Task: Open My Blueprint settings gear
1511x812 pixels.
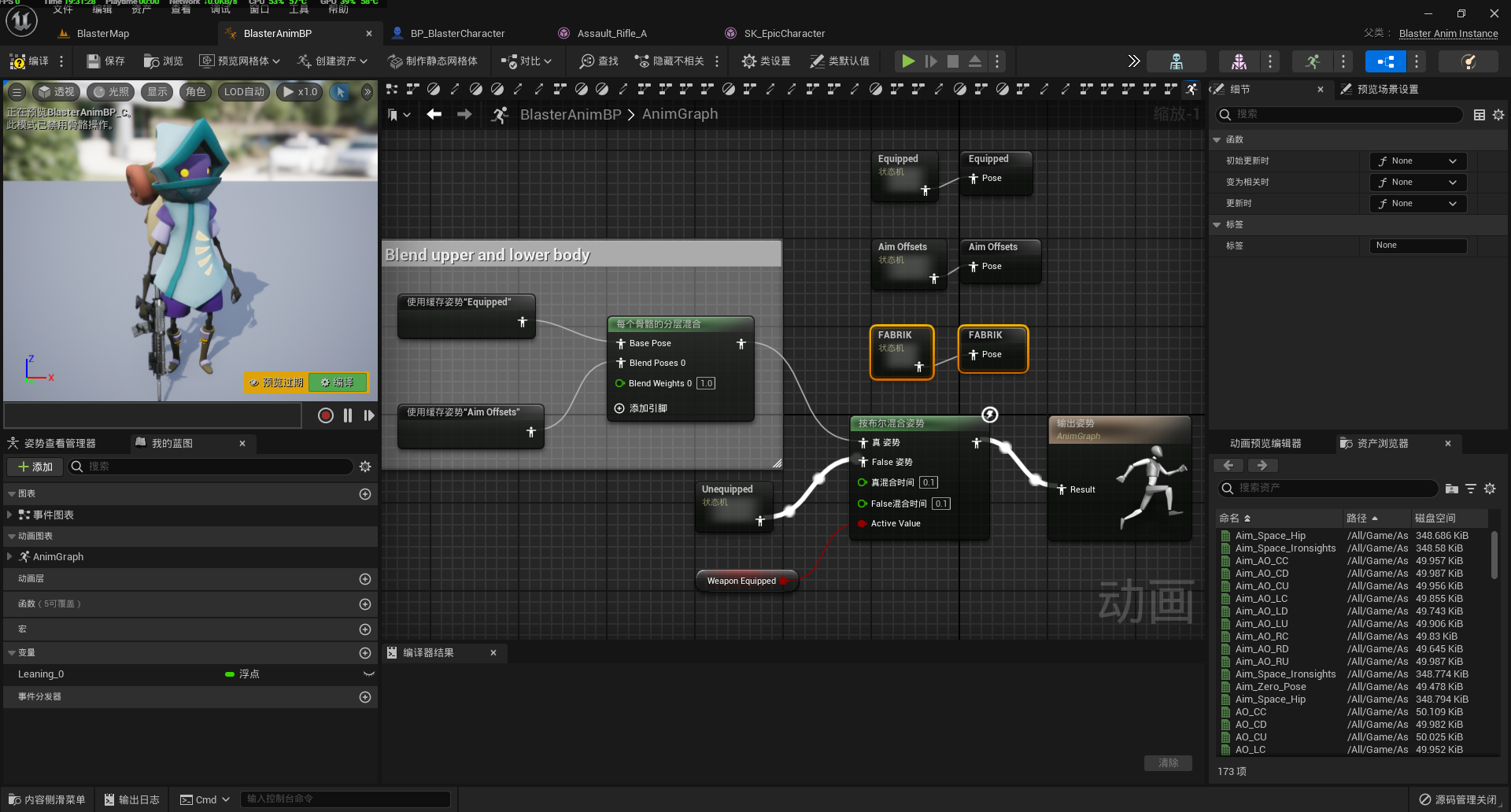Action: coord(365,467)
